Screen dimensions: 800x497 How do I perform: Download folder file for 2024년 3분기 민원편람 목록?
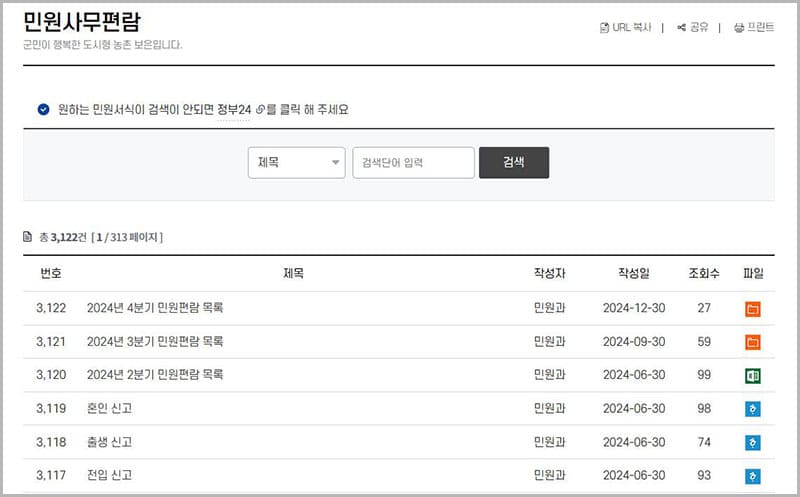click(x=753, y=342)
